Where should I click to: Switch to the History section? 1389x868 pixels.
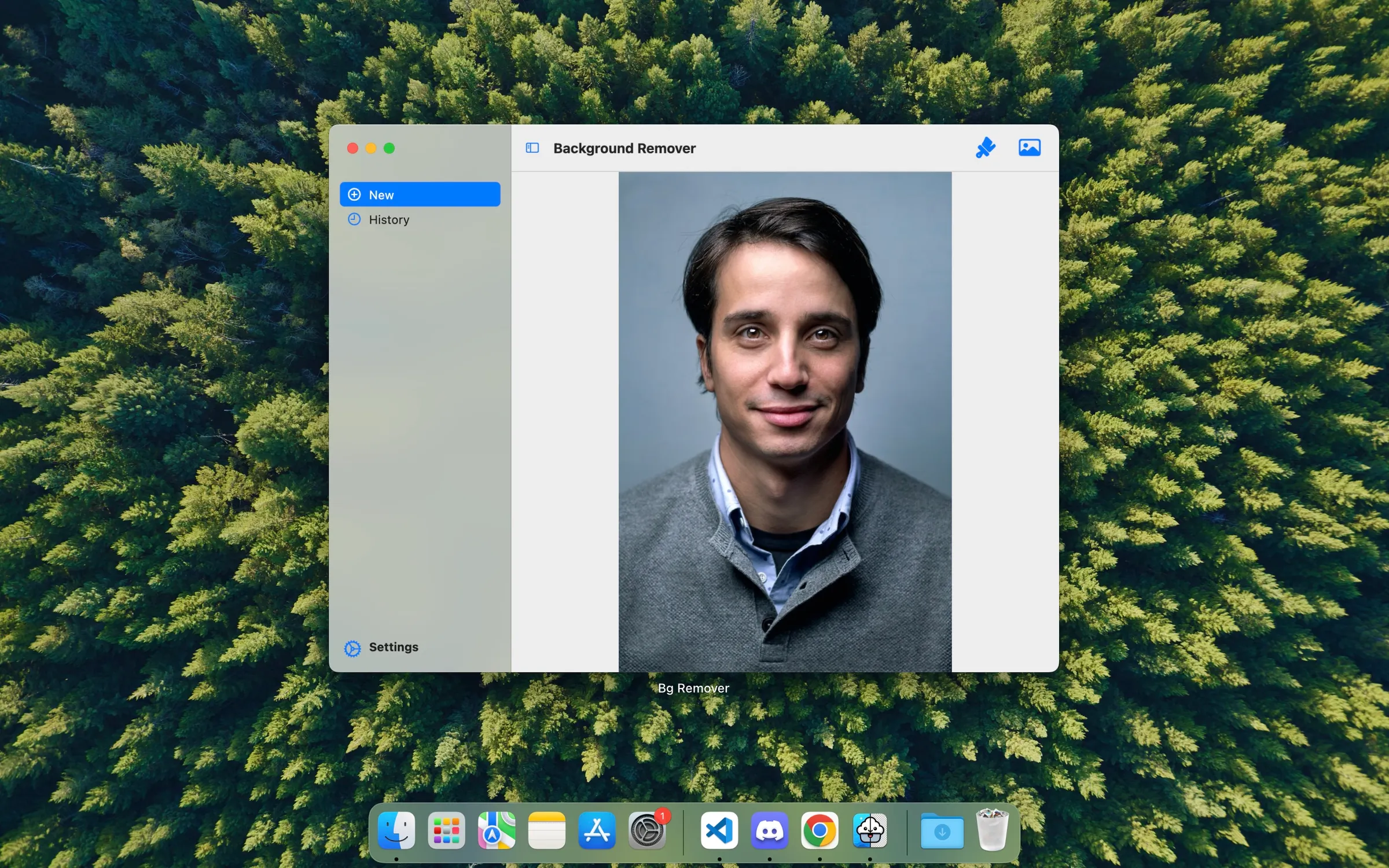click(x=389, y=219)
